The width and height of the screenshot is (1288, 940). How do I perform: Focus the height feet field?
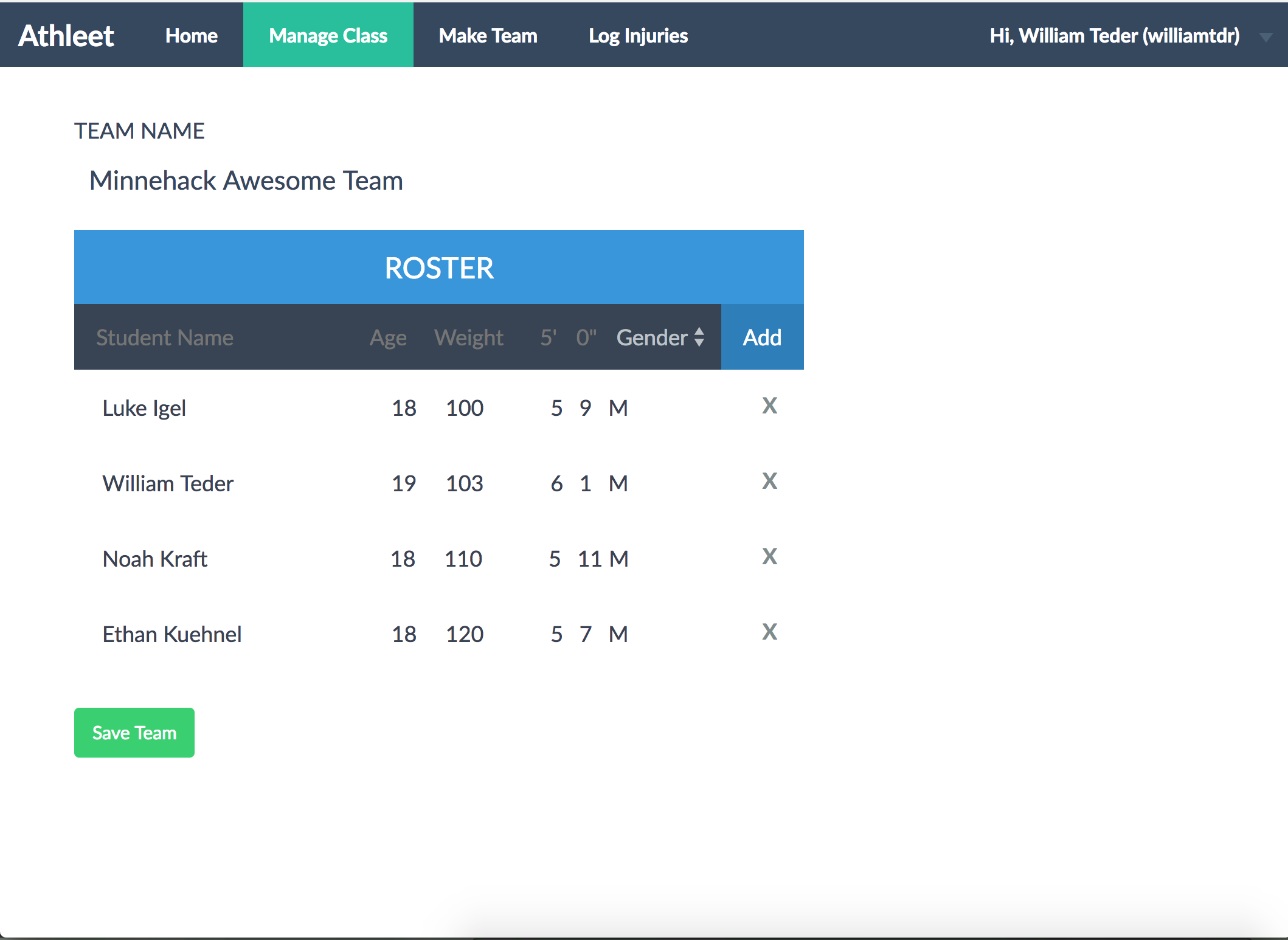coord(548,337)
